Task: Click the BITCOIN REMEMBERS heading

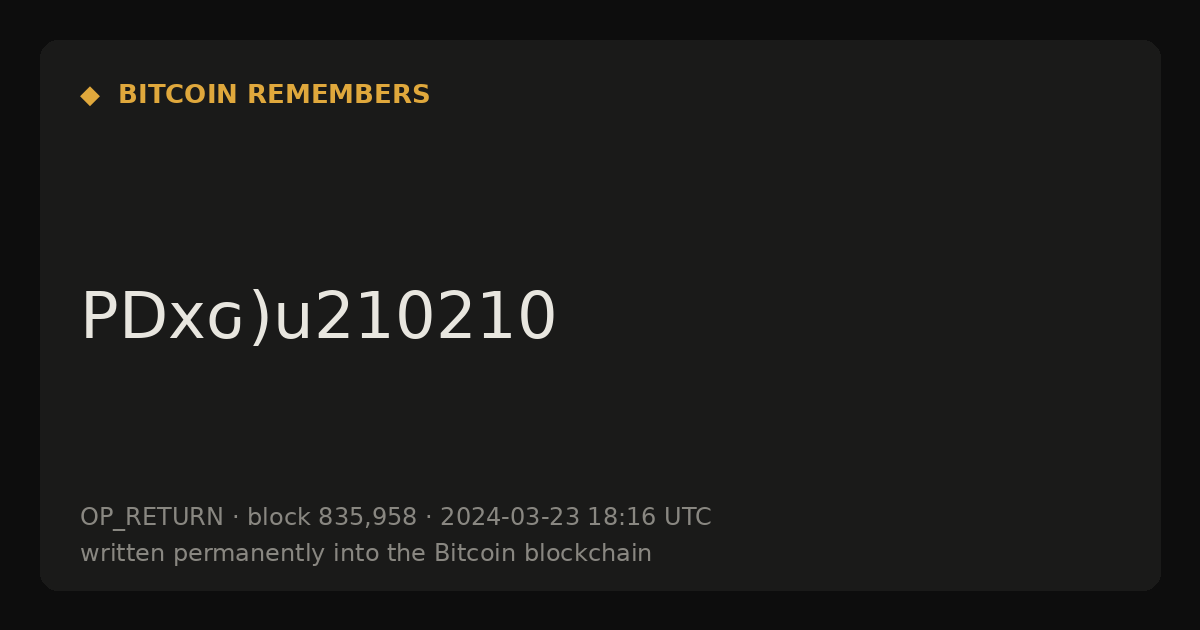Action: click(274, 95)
